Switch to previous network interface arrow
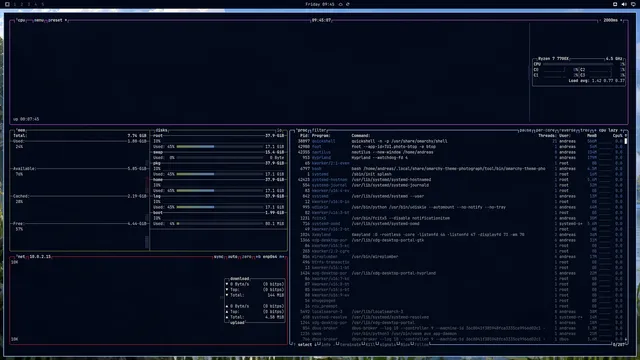Image resolution: width=640 pixels, height=360 pixels. 258,257
